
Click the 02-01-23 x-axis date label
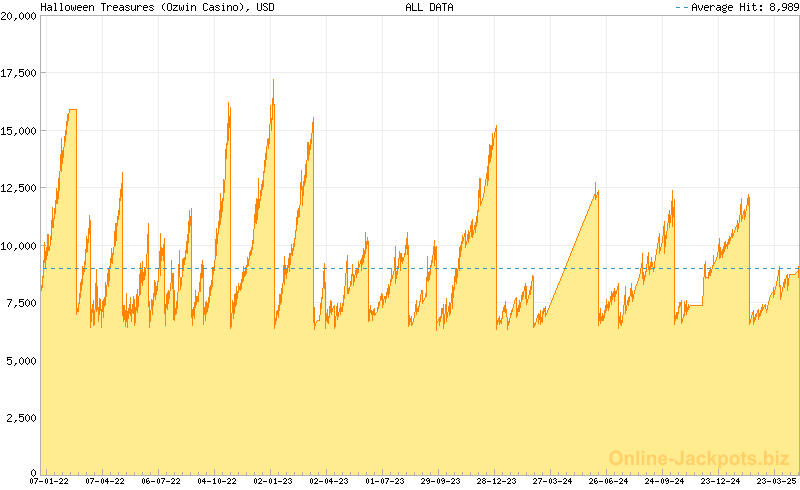click(273, 481)
